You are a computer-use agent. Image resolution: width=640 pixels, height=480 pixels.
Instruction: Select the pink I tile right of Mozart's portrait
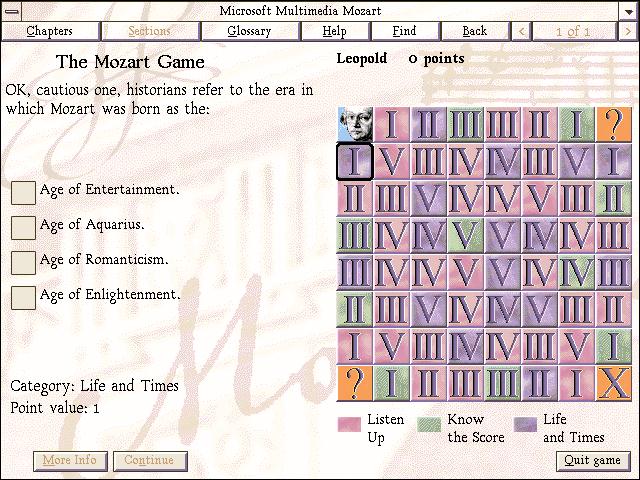[392, 124]
